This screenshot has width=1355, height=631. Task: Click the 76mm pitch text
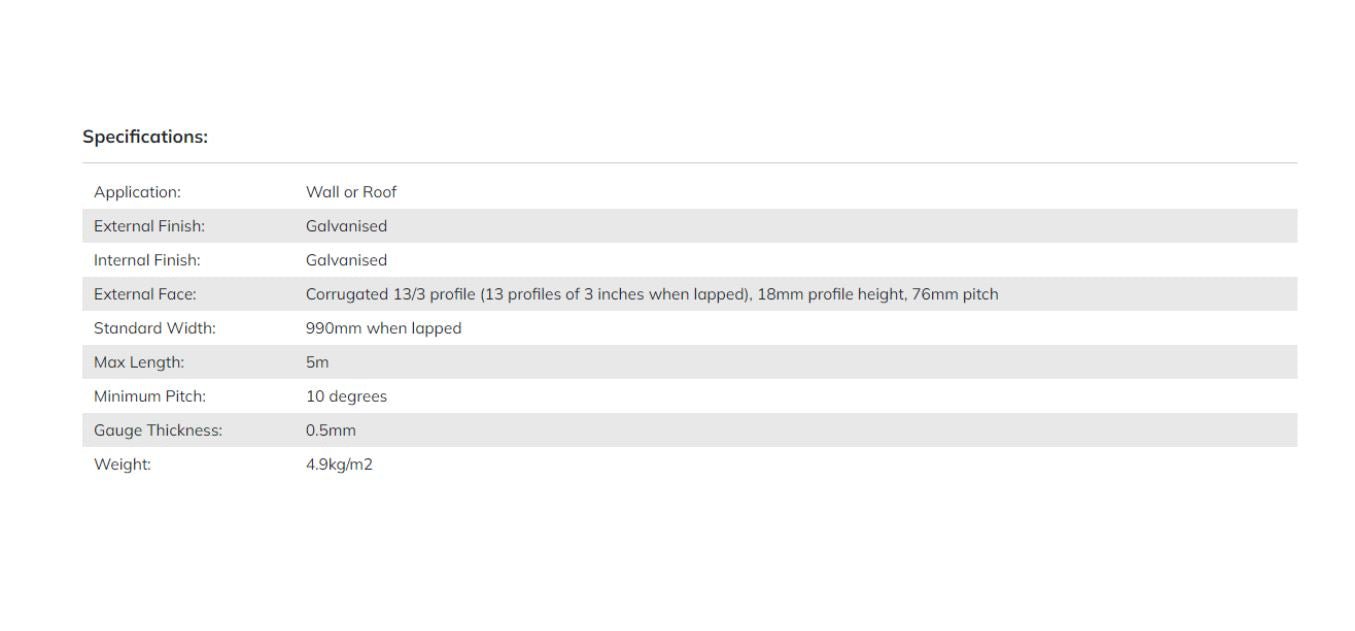[954, 294]
